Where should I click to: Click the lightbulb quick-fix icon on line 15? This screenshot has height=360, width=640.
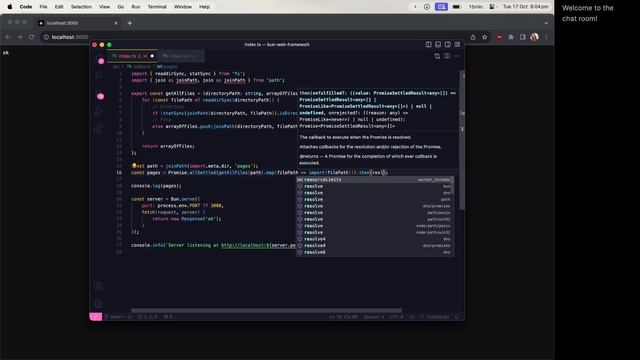coord(134,166)
